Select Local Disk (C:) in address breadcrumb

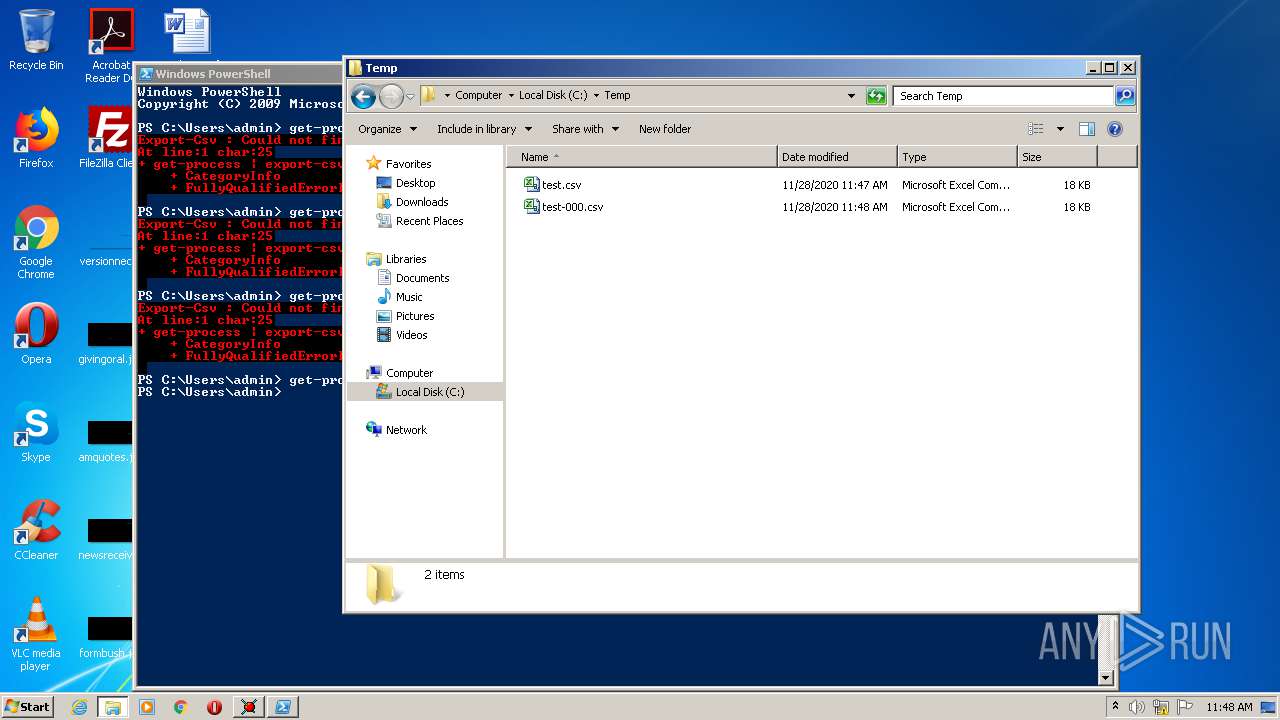[x=553, y=96]
